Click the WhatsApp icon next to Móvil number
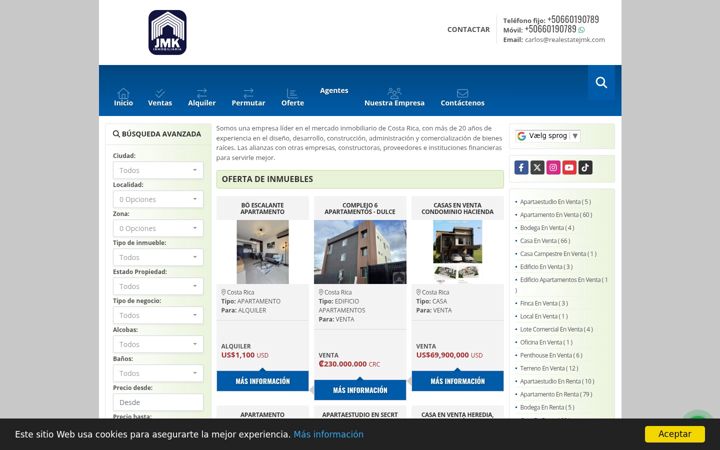Image resolution: width=720 pixels, height=450 pixels. point(582,30)
